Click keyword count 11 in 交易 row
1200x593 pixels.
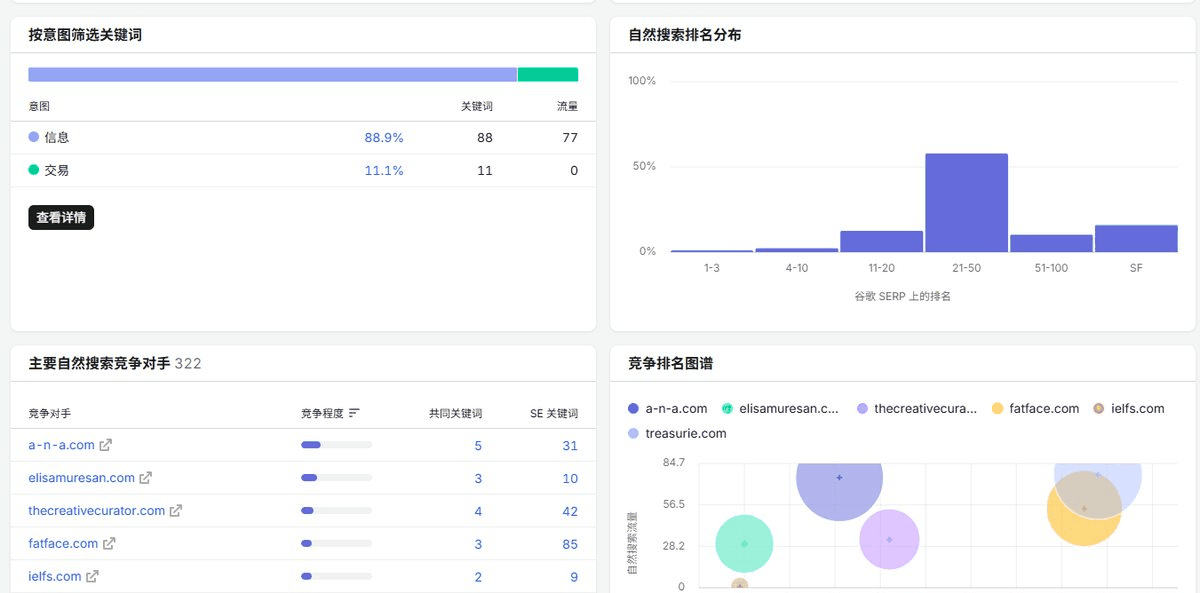coord(484,171)
